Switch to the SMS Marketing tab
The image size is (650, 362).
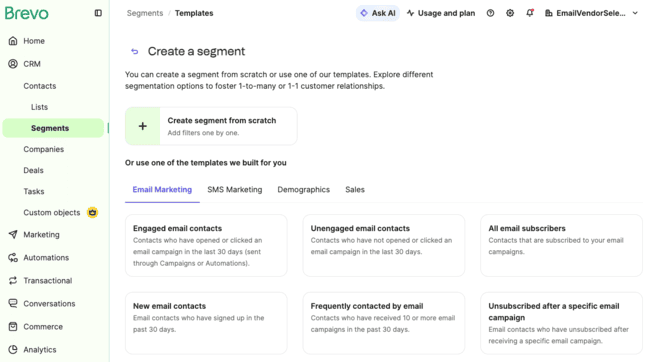(235, 190)
